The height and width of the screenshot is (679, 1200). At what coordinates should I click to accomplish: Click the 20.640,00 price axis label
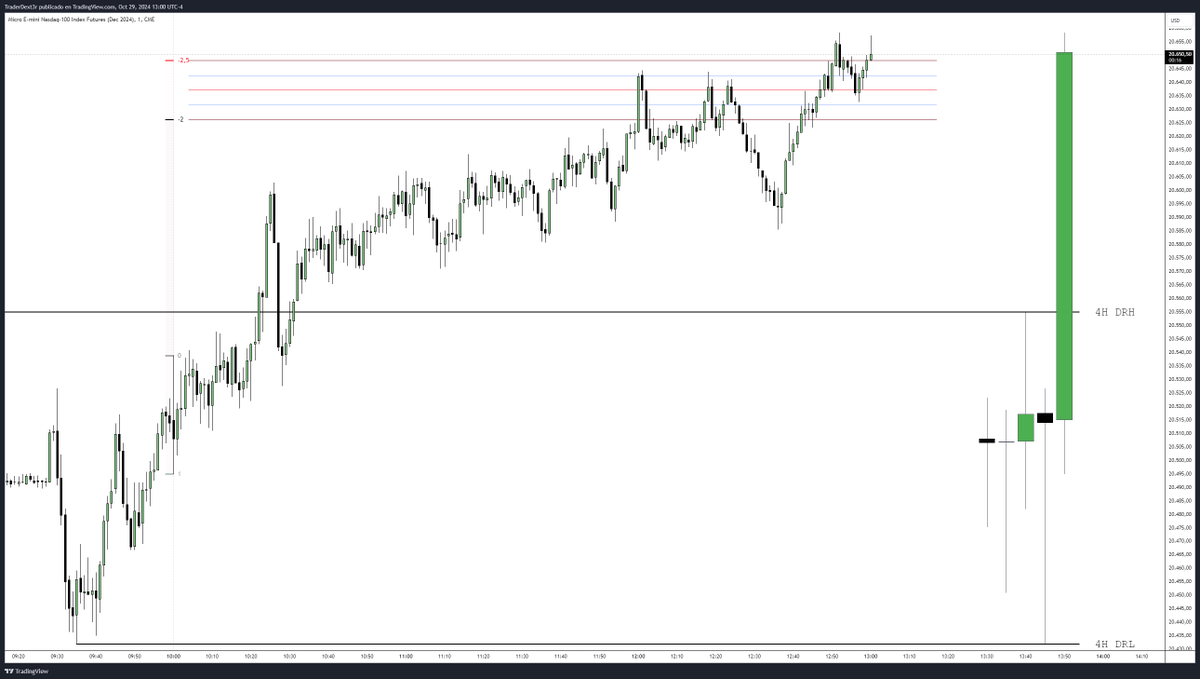click(x=1178, y=82)
